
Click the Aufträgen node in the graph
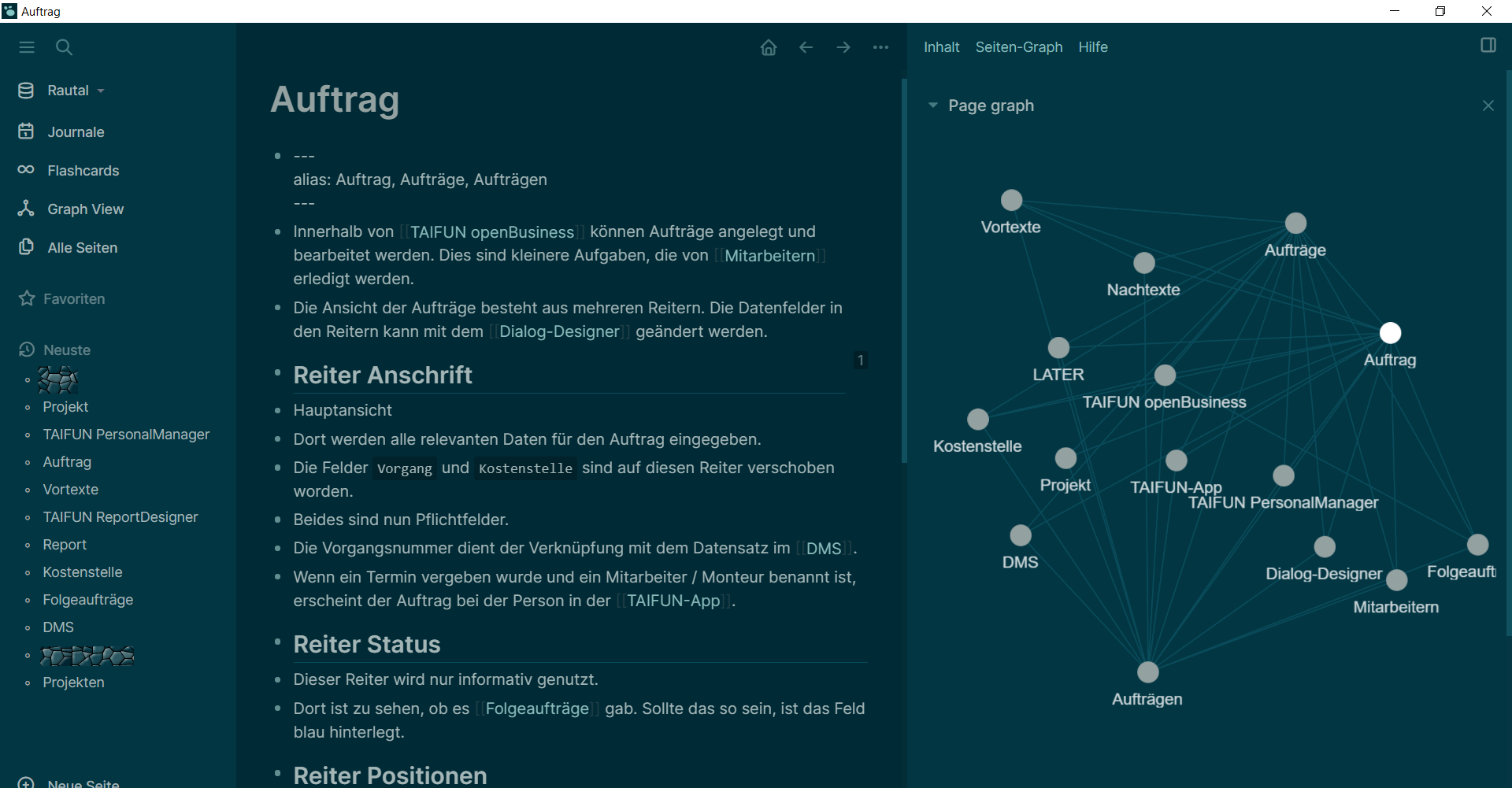pyautogui.click(x=1147, y=672)
